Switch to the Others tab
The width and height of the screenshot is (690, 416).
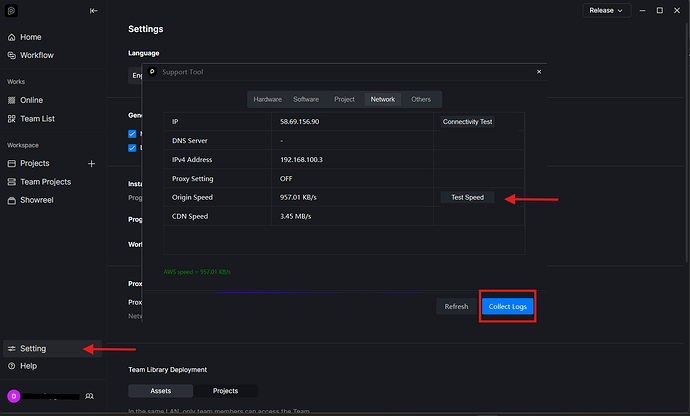[421, 100]
